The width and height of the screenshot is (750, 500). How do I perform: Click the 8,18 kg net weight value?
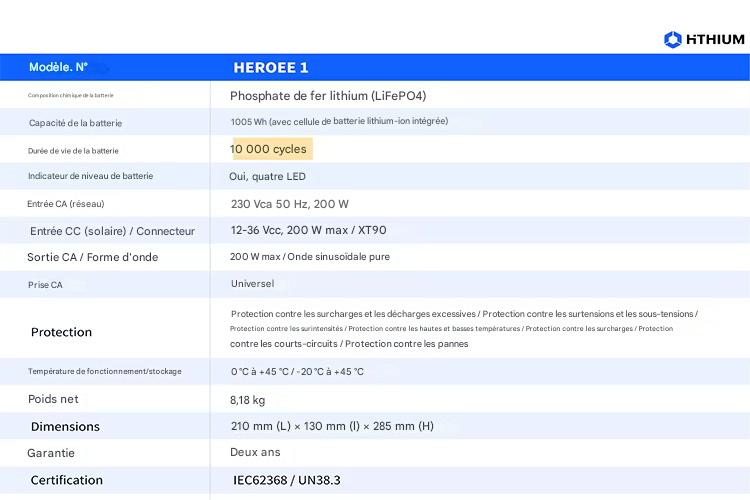click(247, 399)
